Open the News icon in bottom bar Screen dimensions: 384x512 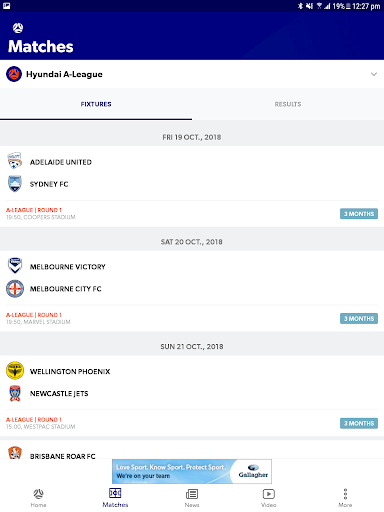(x=192, y=494)
